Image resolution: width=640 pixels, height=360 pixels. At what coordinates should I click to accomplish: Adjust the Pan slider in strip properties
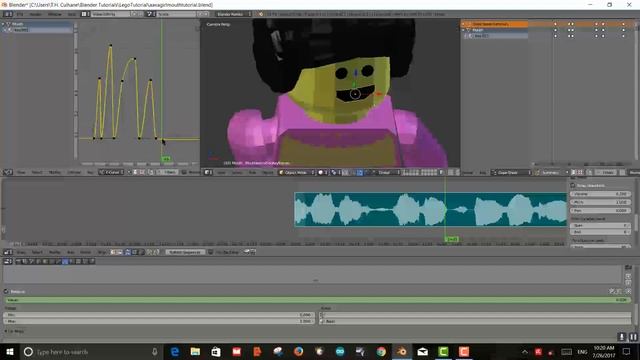(600, 210)
